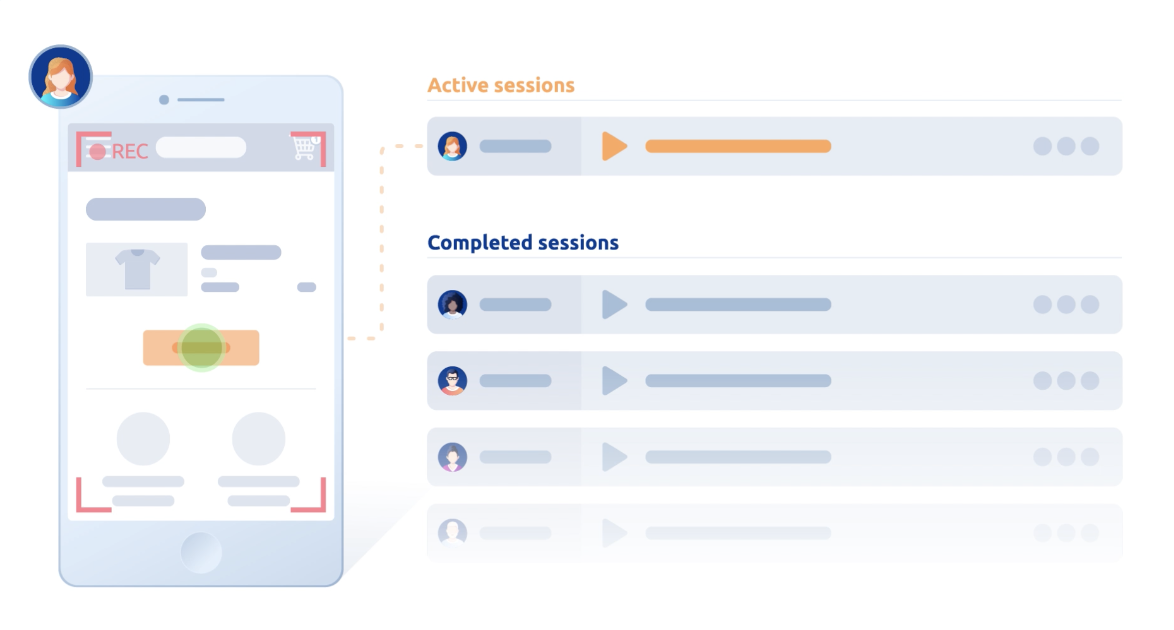Open the three-dot menu for active session

click(x=1066, y=146)
